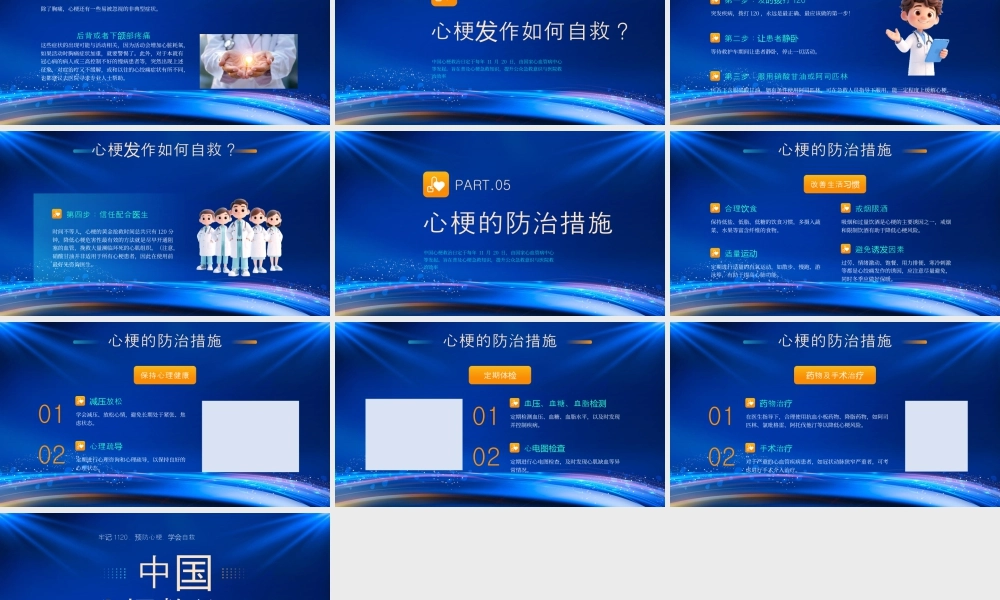Click number 02 beside 心理疏导
The image size is (1000, 600).
(52, 455)
